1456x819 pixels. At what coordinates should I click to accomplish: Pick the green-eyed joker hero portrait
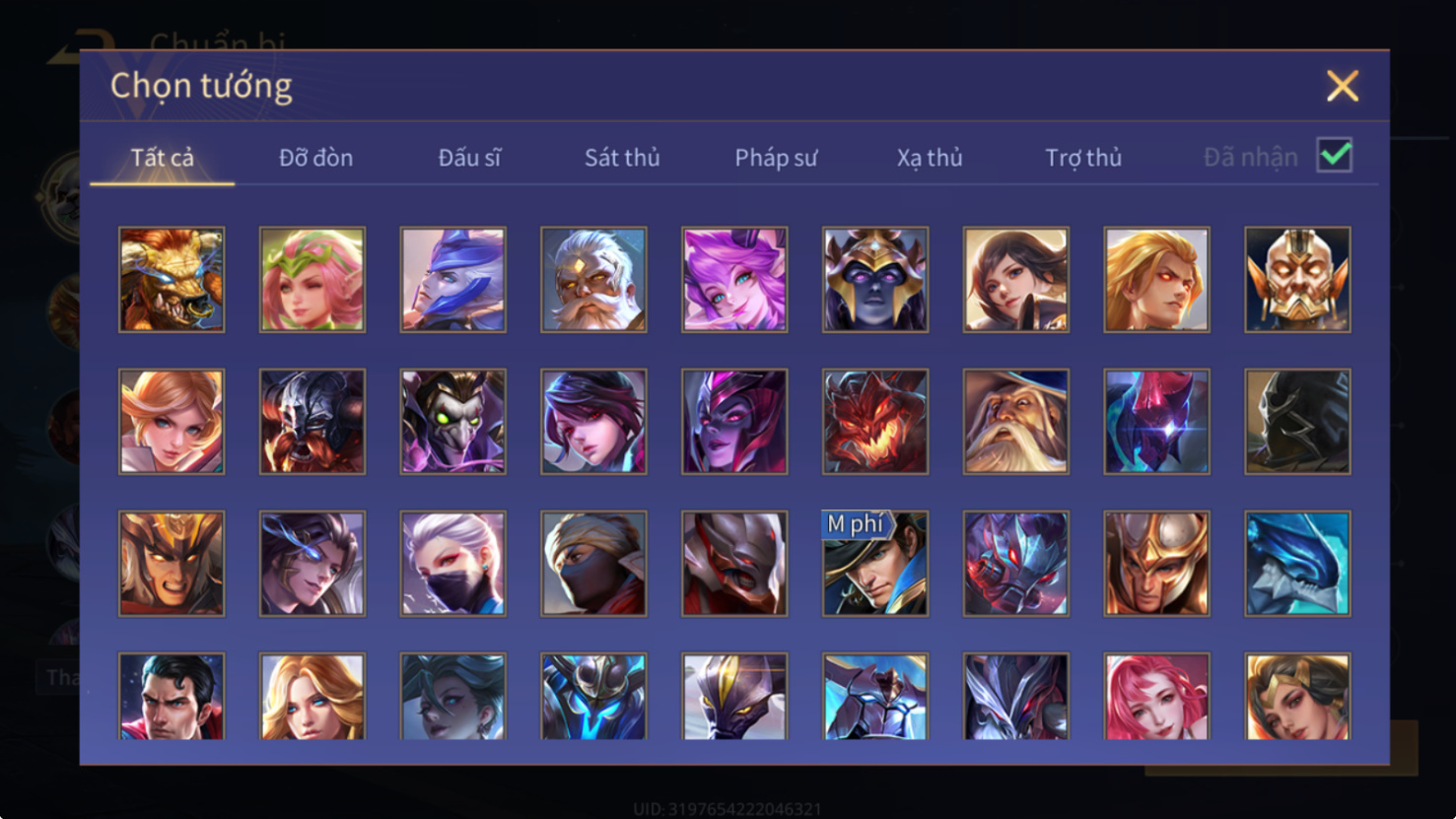coord(453,422)
